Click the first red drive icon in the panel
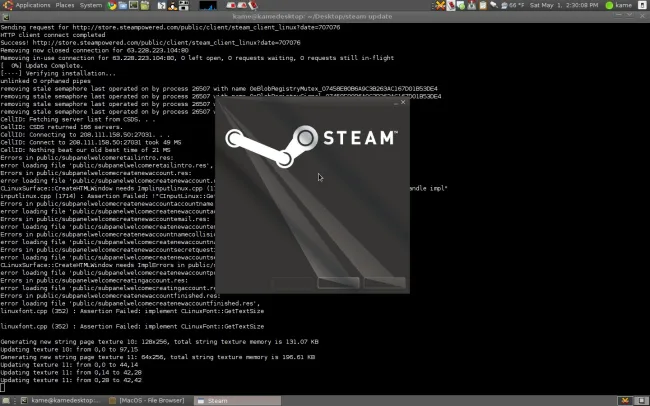650x406 pixels. (x=231, y=5)
